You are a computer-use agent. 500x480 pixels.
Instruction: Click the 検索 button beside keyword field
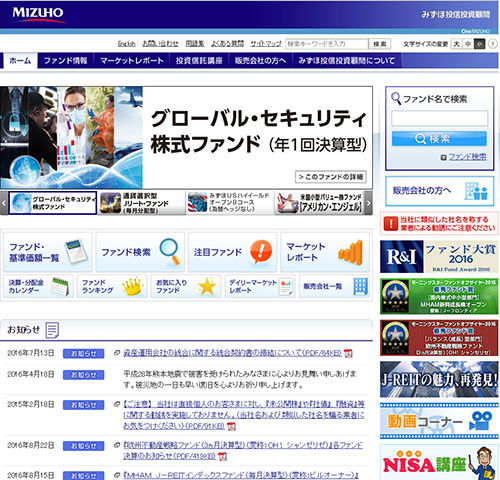tap(380, 44)
